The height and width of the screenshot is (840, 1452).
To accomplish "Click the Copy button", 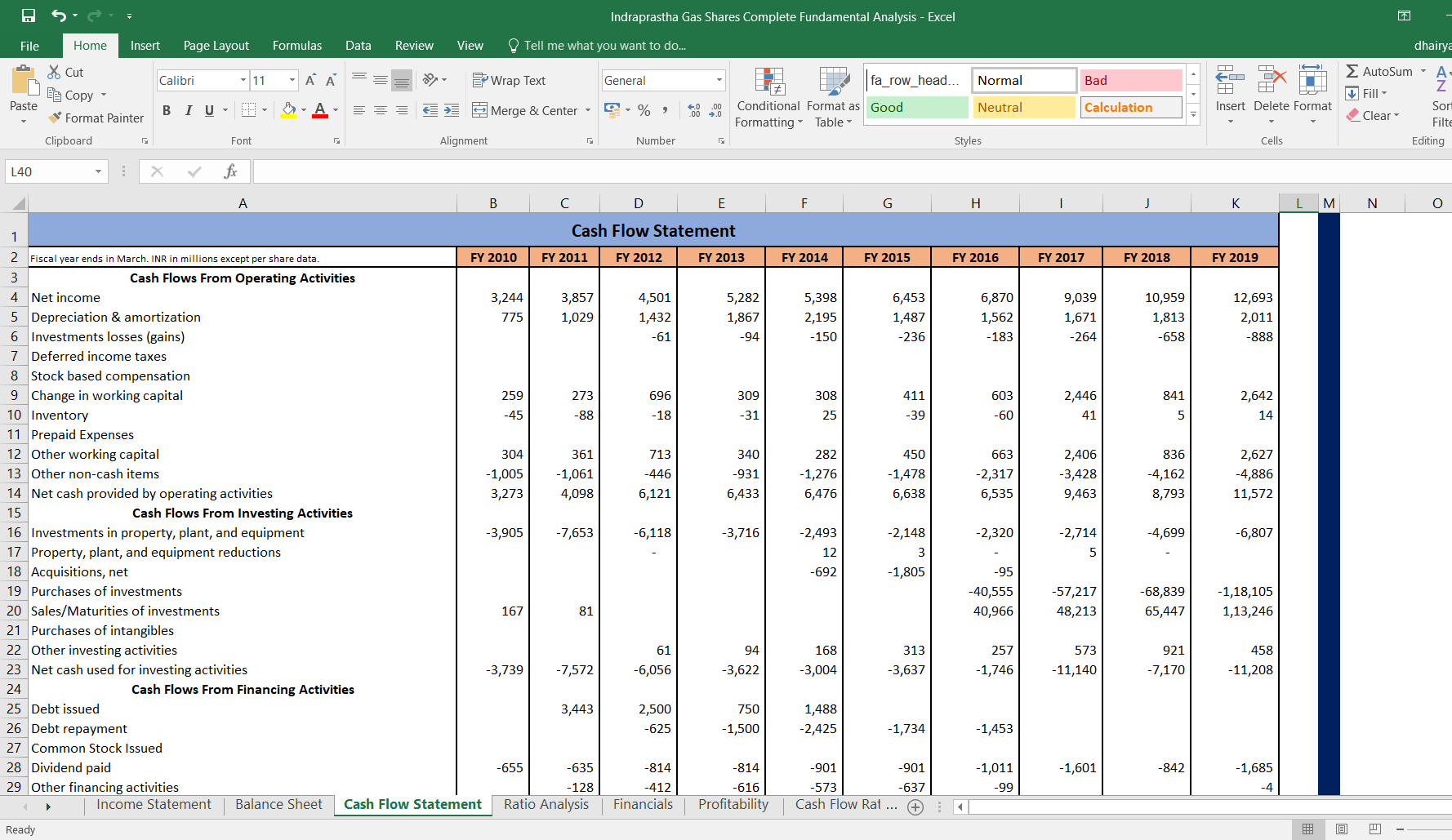I will click(70, 95).
